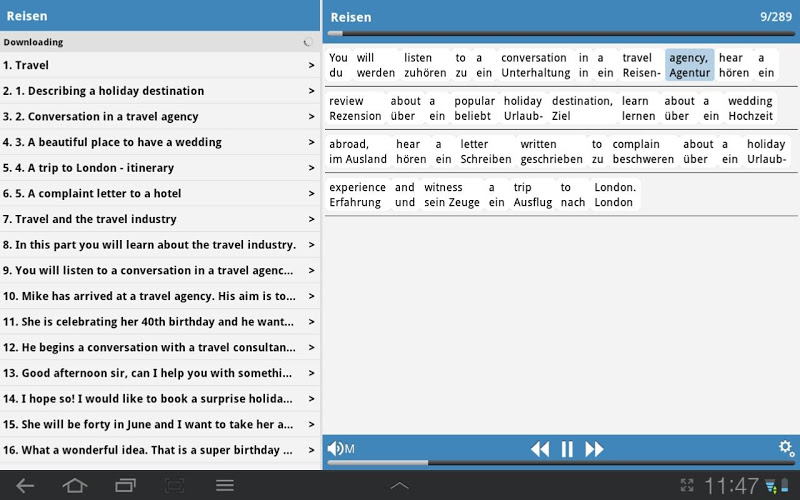Select '3. A beautiful place to have a wedding'
Image resolution: width=800 pixels, height=500 pixels.
click(160, 142)
